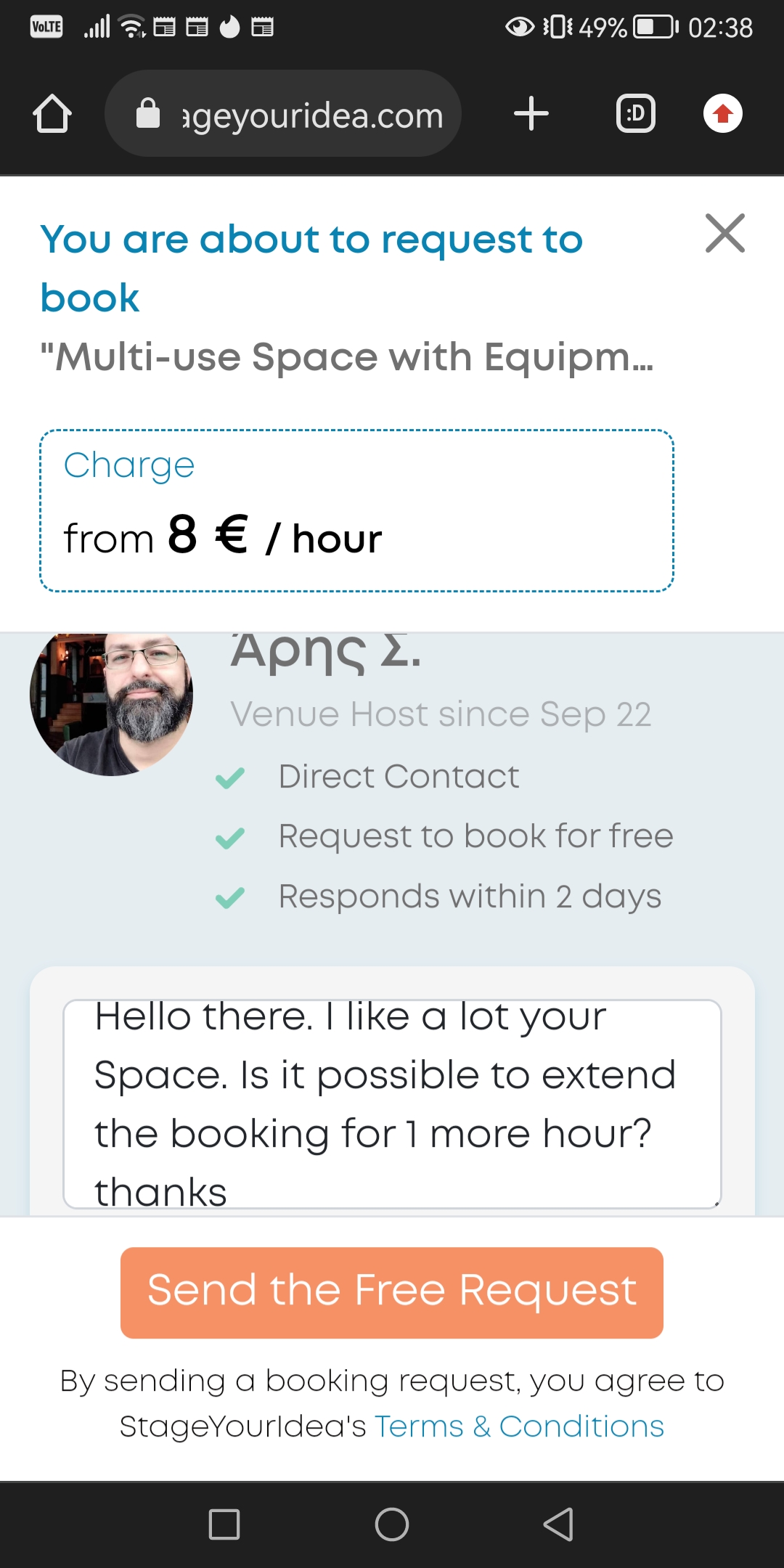The image size is (784, 1568).
Task: Close the booking request dialog
Action: click(724, 233)
